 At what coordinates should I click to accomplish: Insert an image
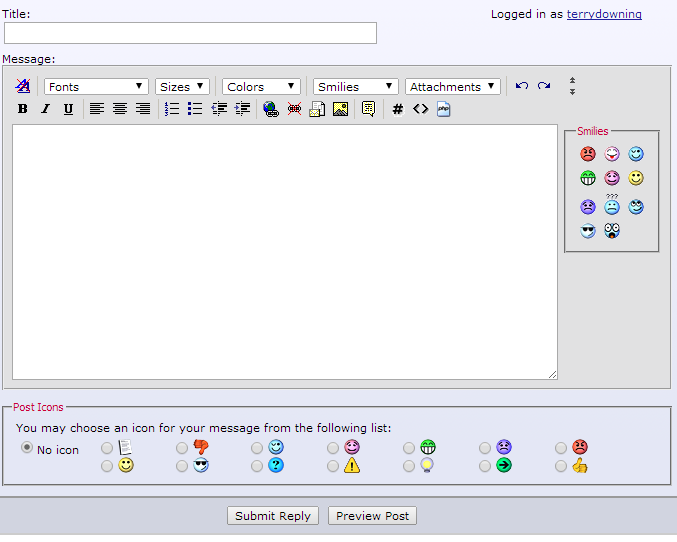click(x=341, y=109)
